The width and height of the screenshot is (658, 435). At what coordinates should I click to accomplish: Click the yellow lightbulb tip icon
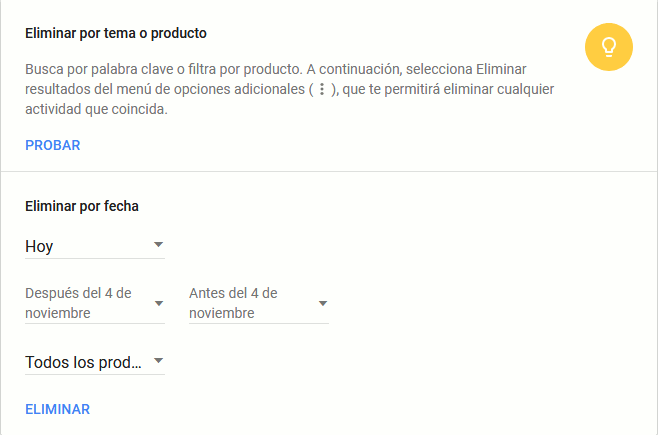pyautogui.click(x=609, y=47)
